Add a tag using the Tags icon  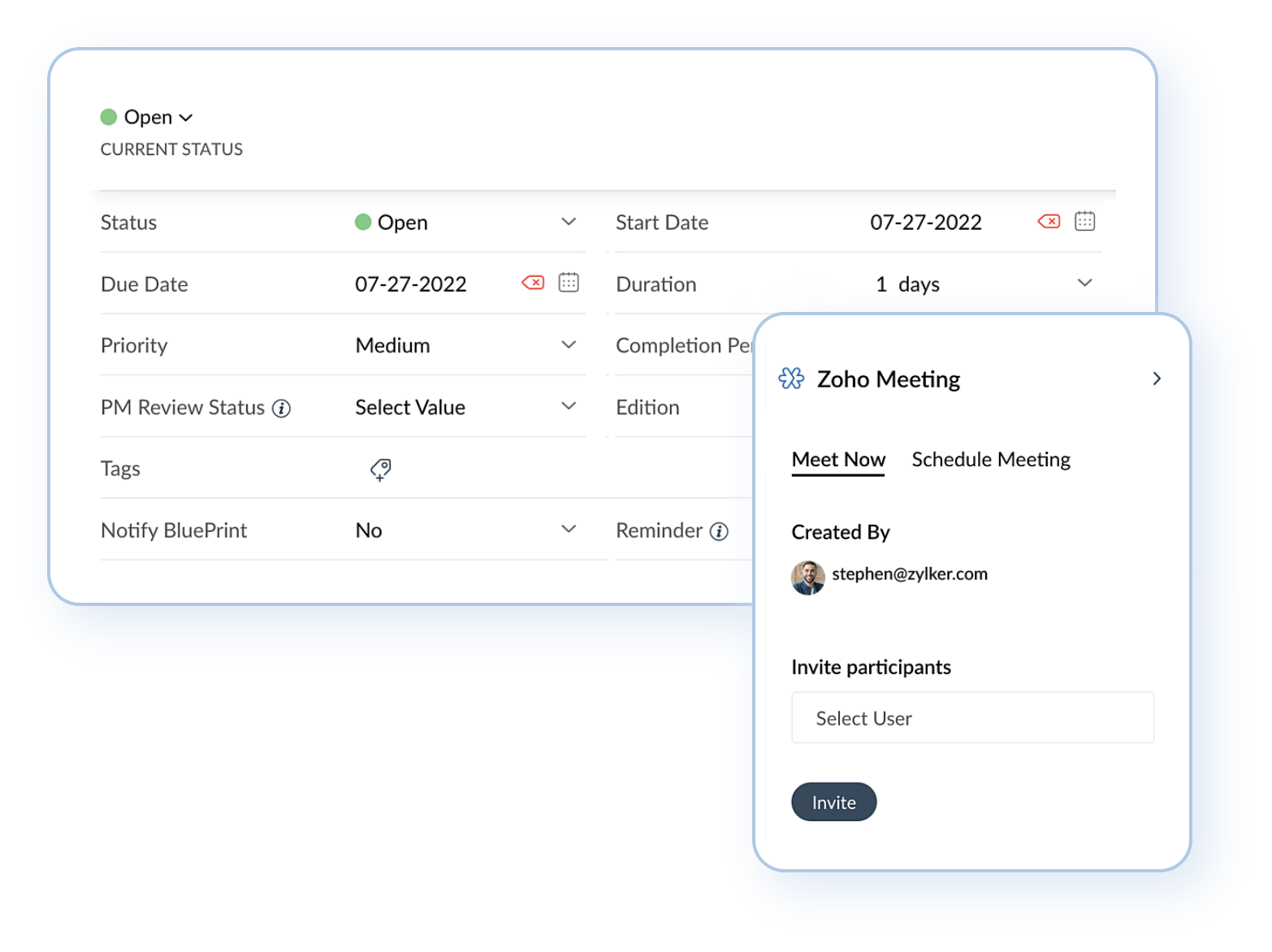click(x=380, y=470)
